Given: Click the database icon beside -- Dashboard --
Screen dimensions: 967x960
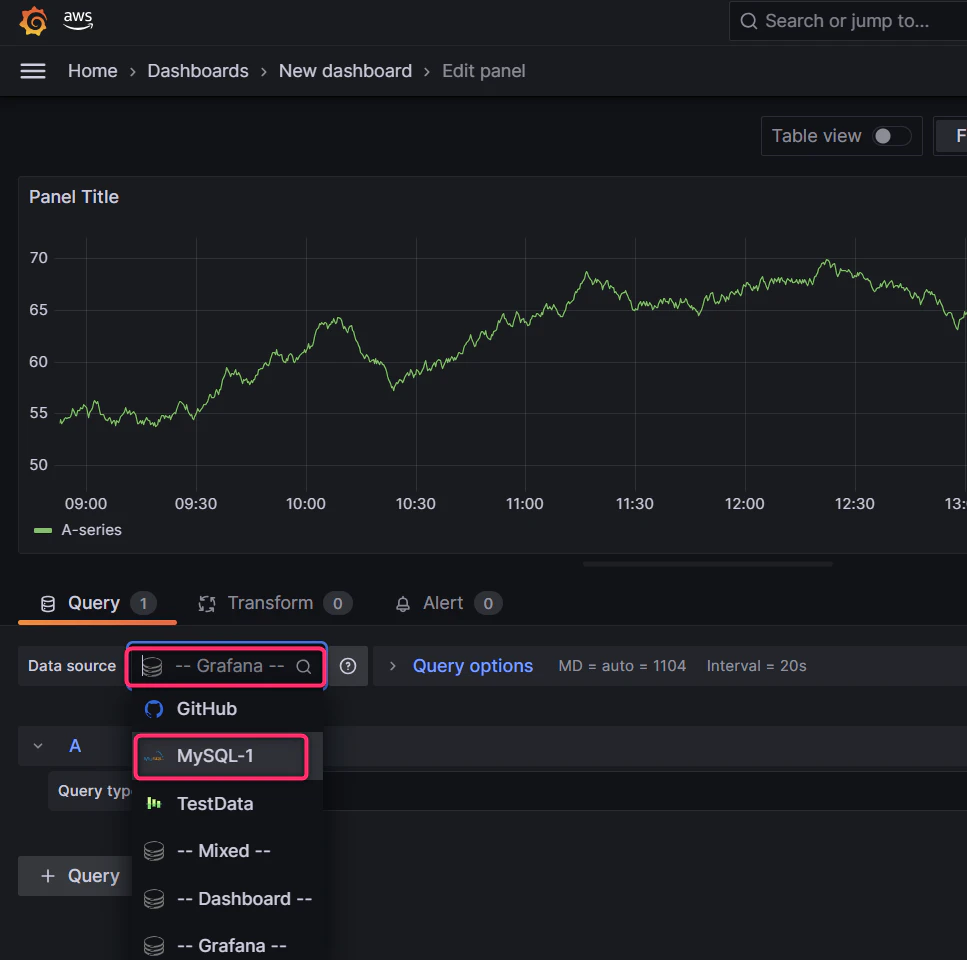Looking at the screenshot, I should tap(154, 899).
